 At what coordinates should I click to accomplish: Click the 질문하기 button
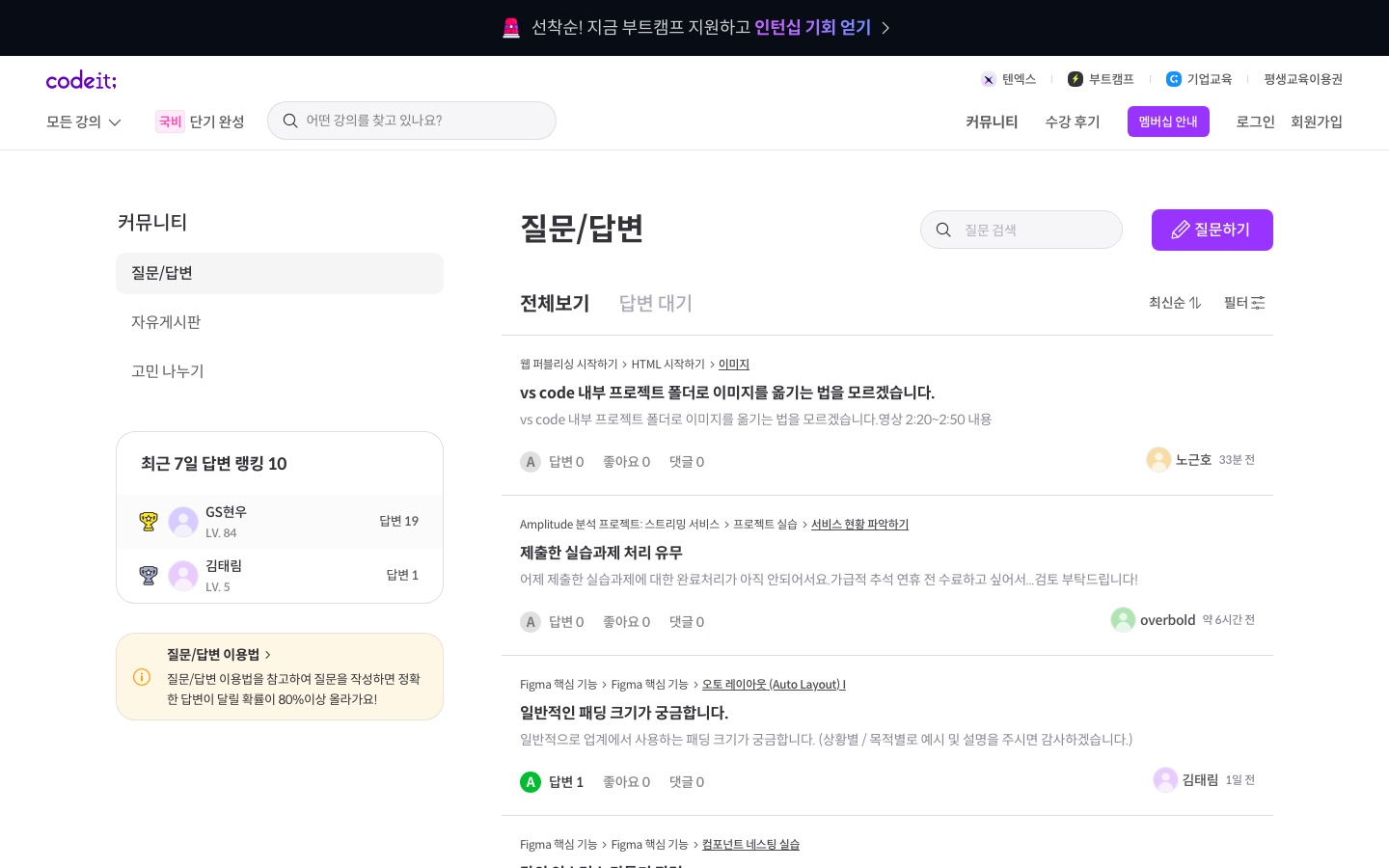[1212, 230]
